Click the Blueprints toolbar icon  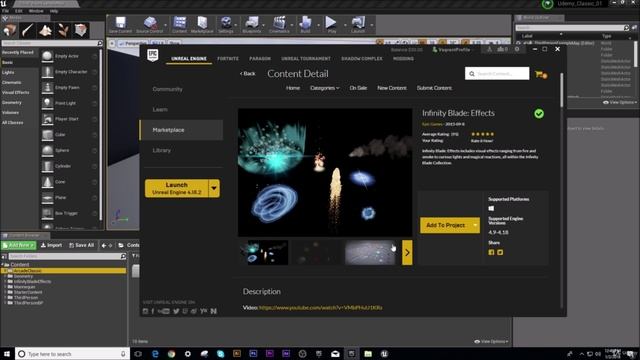point(251,24)
